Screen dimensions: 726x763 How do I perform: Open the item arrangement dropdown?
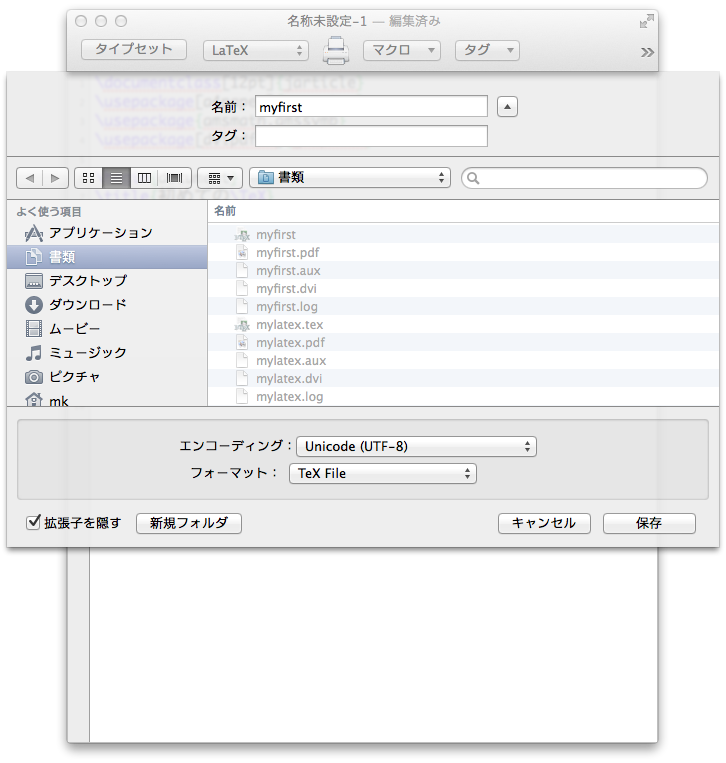220,178
